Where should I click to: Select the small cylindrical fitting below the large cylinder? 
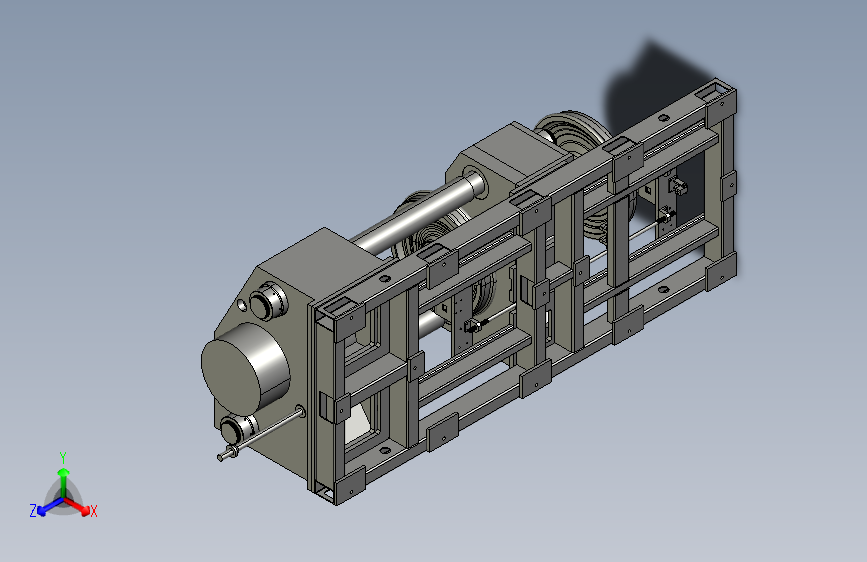click(239, 430)
